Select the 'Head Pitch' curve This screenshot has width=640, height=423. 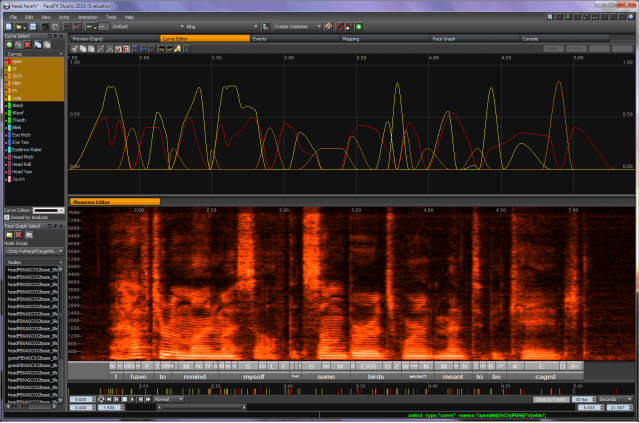tap(34, 157)
